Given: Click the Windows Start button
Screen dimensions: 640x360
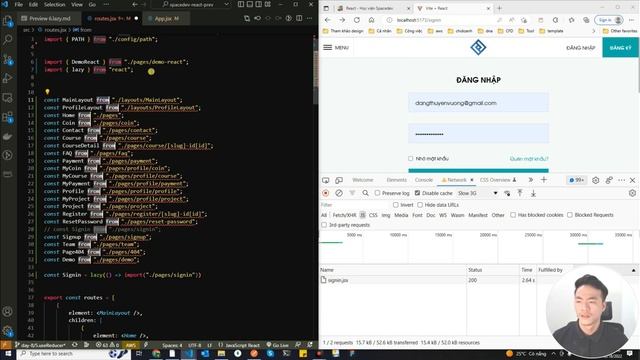Looking at the screenshot, I should pos(8,353).
